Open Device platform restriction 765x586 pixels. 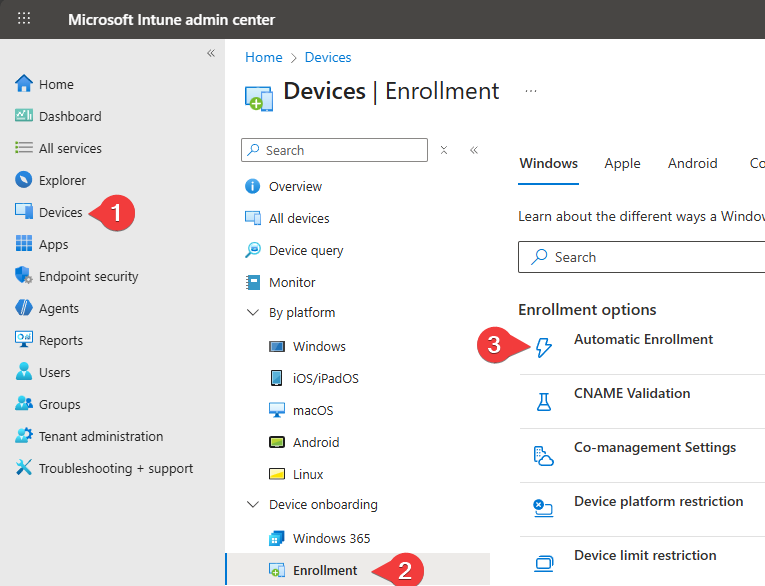click(x=659, y=502)
